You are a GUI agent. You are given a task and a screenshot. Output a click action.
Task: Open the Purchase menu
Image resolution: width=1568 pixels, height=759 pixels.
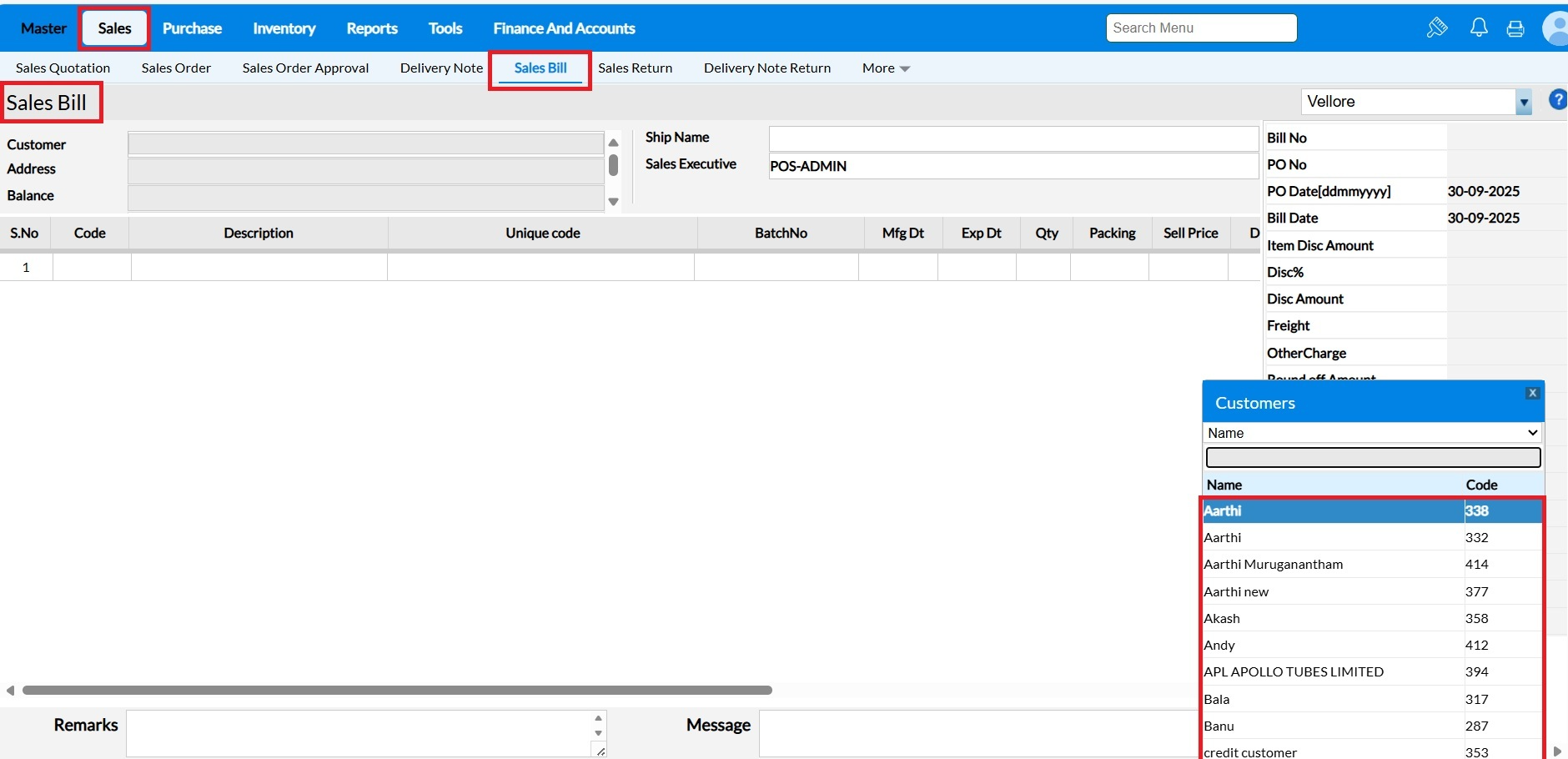[x=192, y=28]
